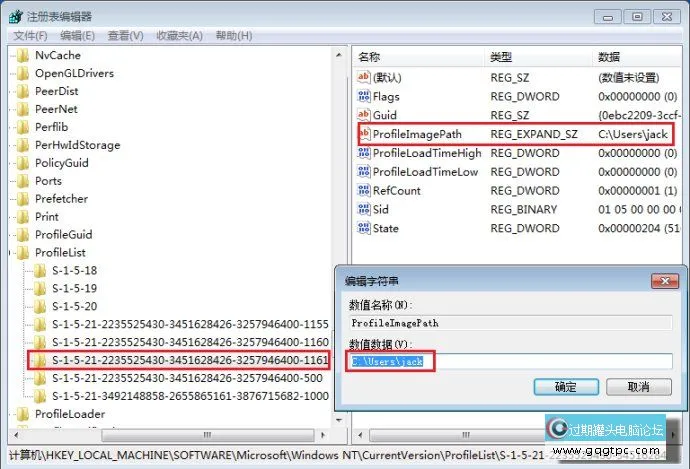Click the State value name
Viewport: 690px width, 469px height.
[385, 228]
